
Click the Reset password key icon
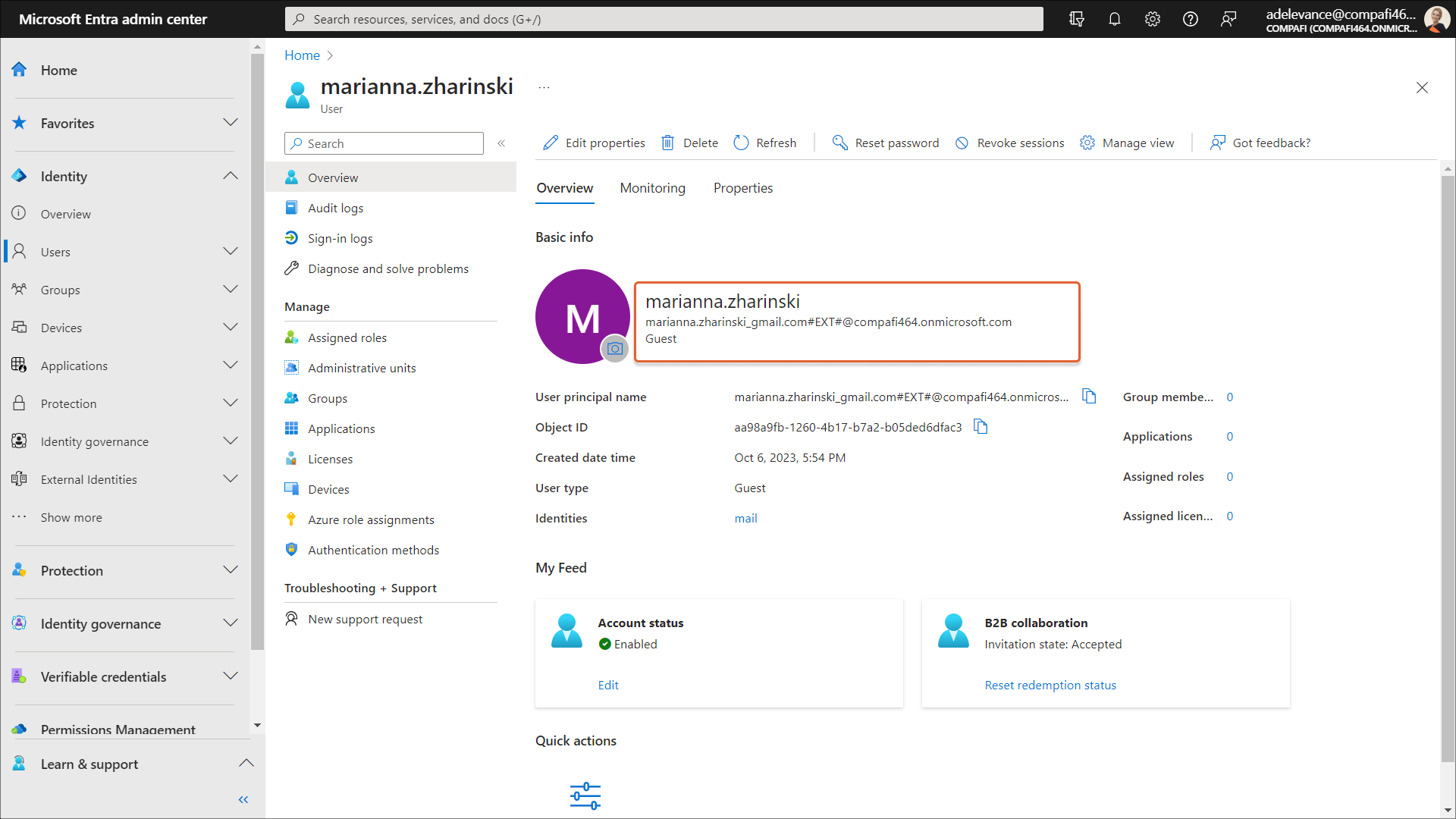coord(839,143)
